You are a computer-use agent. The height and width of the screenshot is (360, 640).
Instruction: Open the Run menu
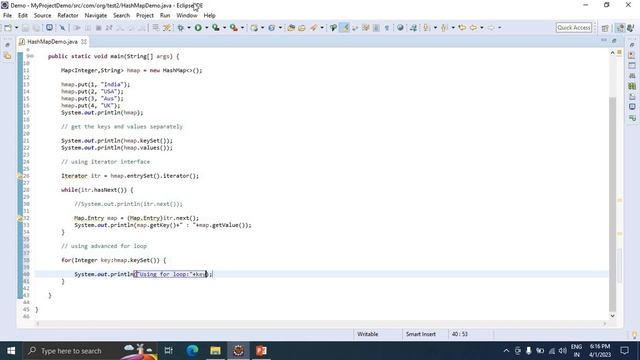(165, 16)
